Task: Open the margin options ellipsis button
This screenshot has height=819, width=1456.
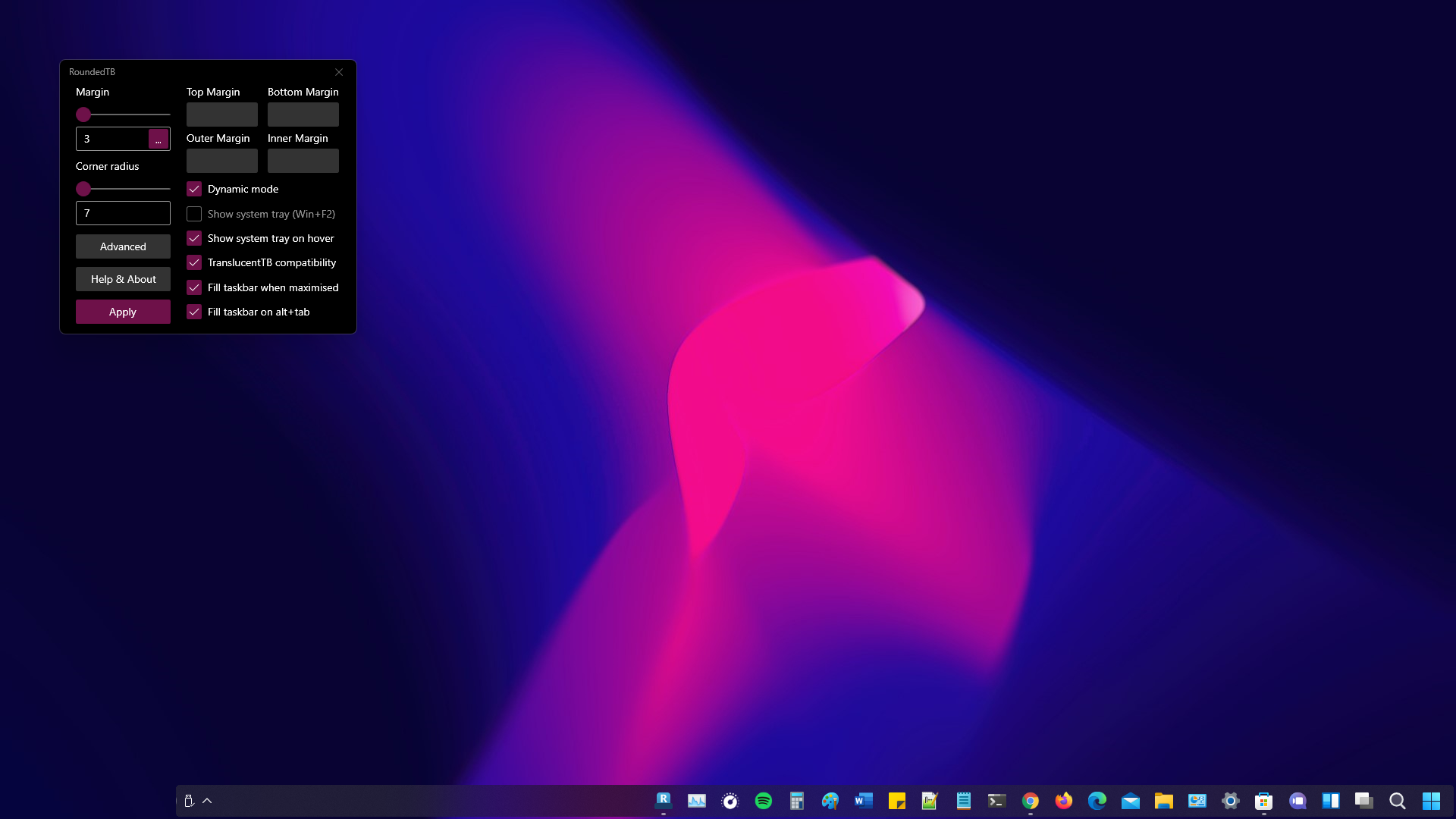Action: pos(158,140)
